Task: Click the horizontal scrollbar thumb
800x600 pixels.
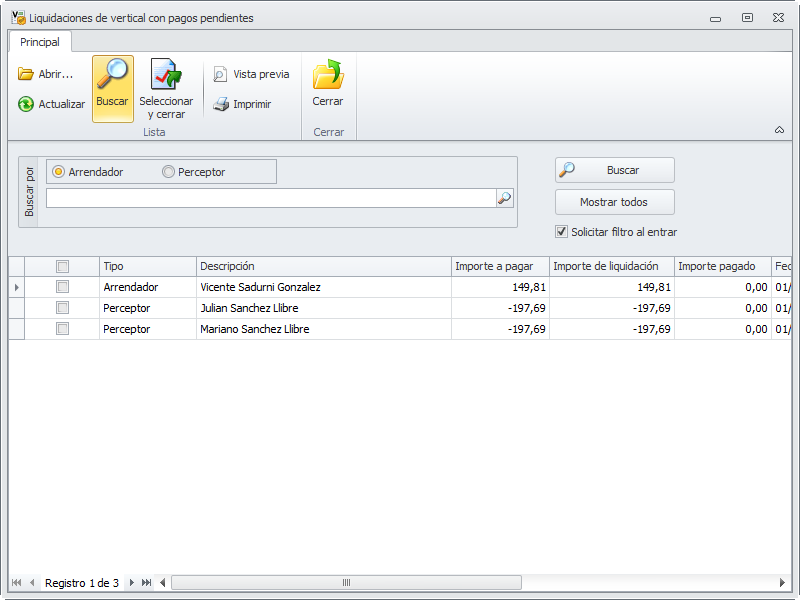Action: [x=346, y=583]
